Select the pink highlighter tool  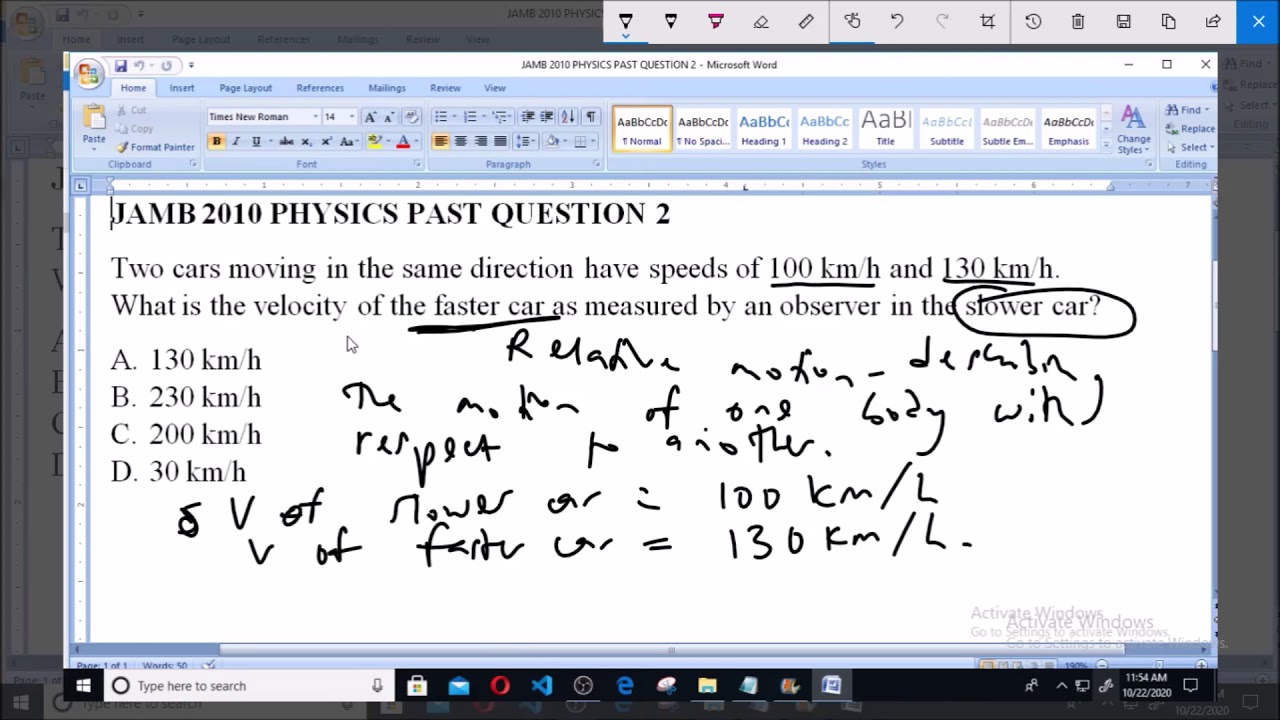tap(716, 21)
